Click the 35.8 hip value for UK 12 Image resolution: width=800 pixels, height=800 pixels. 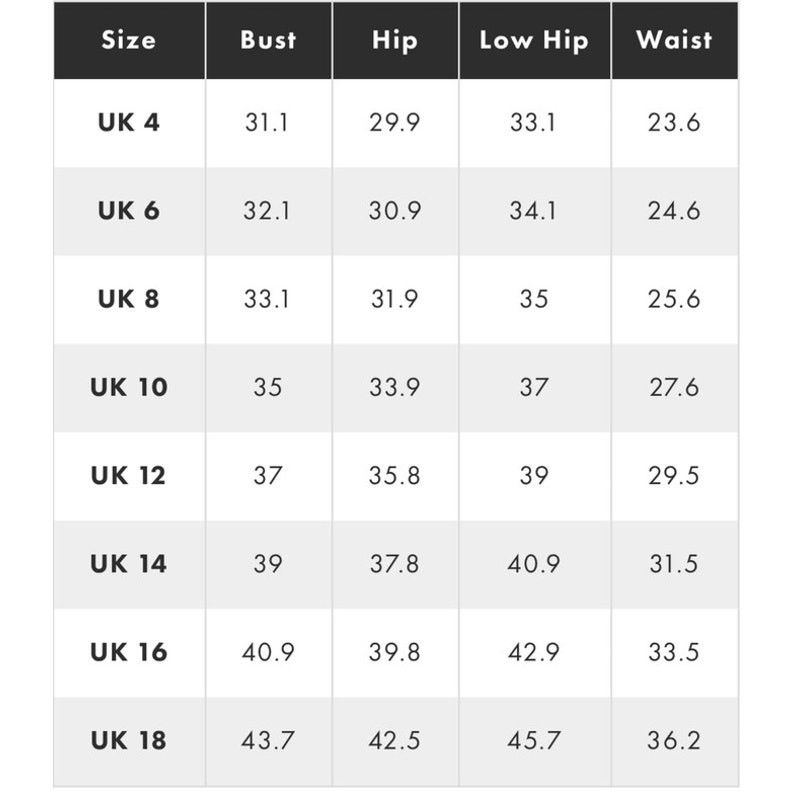tap(394, 476)
